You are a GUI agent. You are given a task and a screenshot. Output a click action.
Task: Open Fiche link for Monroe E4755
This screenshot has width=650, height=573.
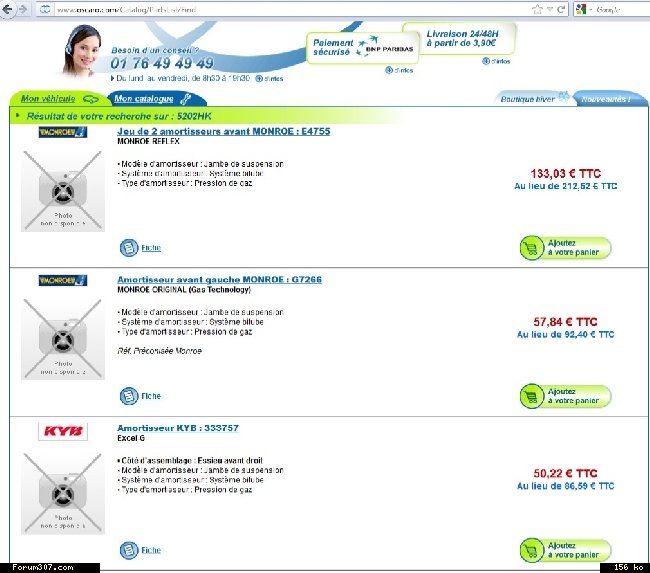tap(151, 248)
